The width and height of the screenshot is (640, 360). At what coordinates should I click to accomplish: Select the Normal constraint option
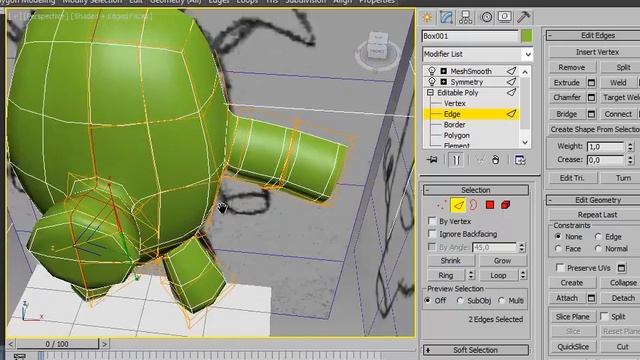point(598,249)
